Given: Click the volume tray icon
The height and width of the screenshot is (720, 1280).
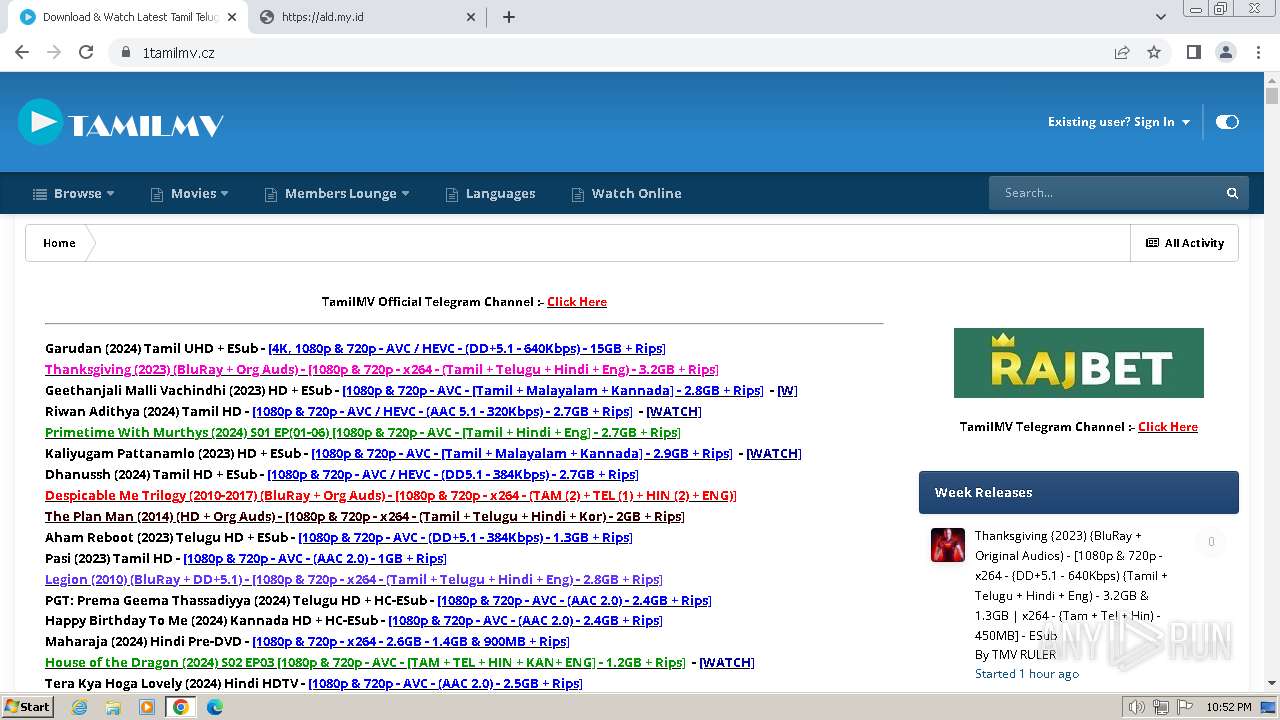Looking at the screenshot, I should [x=1136, y=707].
